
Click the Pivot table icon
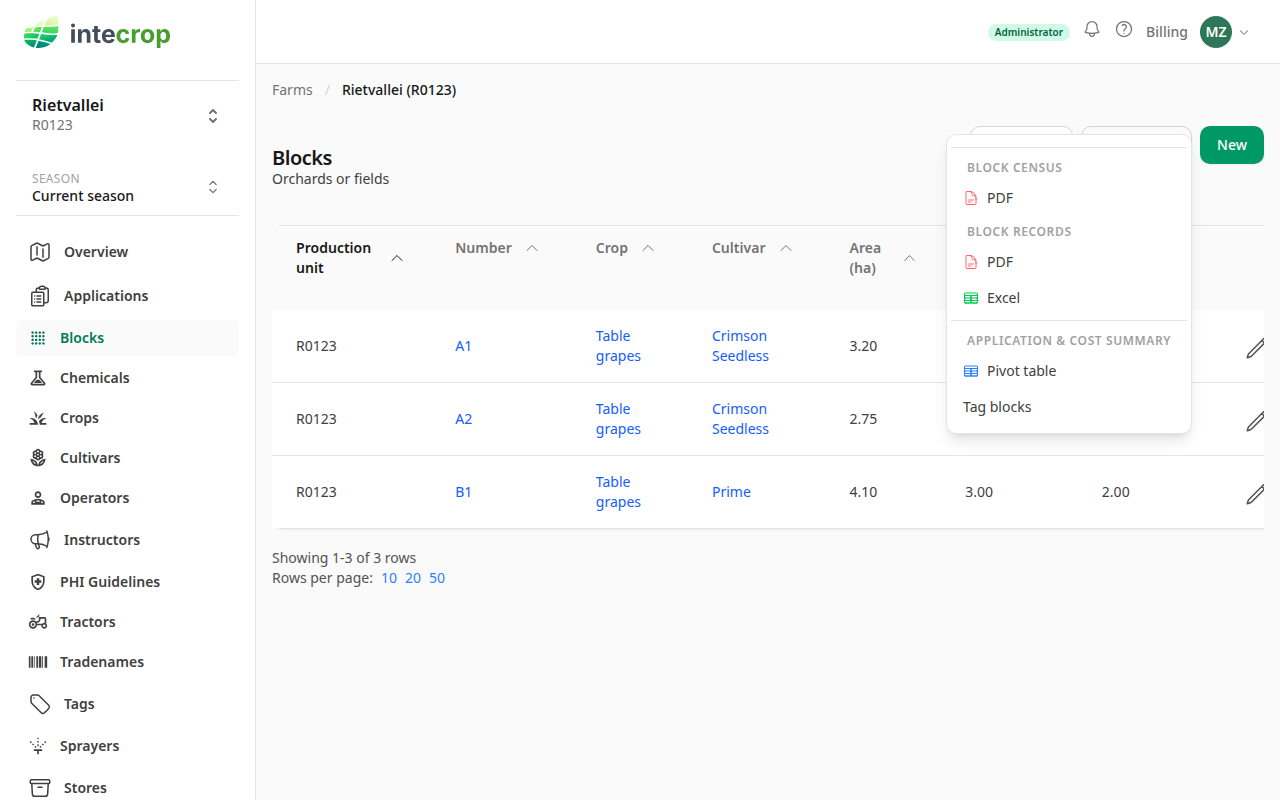(970, 371)
